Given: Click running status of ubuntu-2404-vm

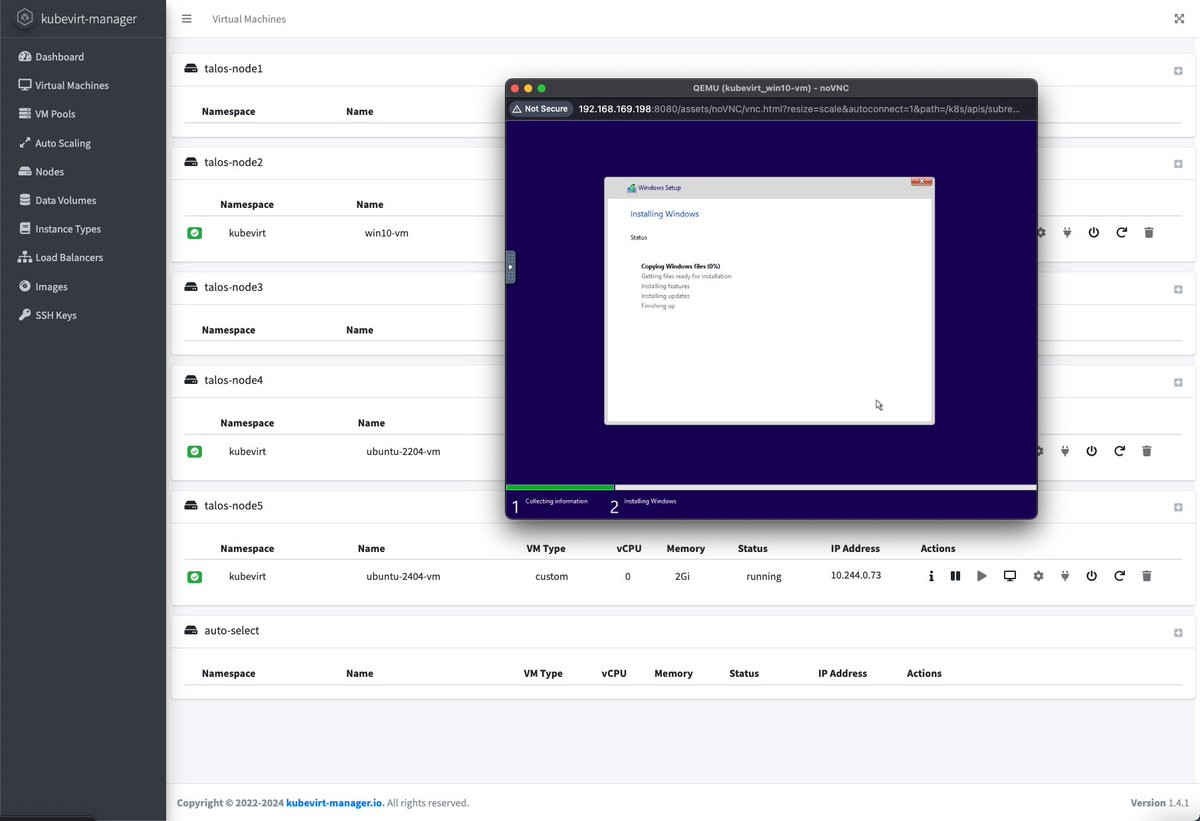Looking at the screenshot, I should (x=764, y=577).
